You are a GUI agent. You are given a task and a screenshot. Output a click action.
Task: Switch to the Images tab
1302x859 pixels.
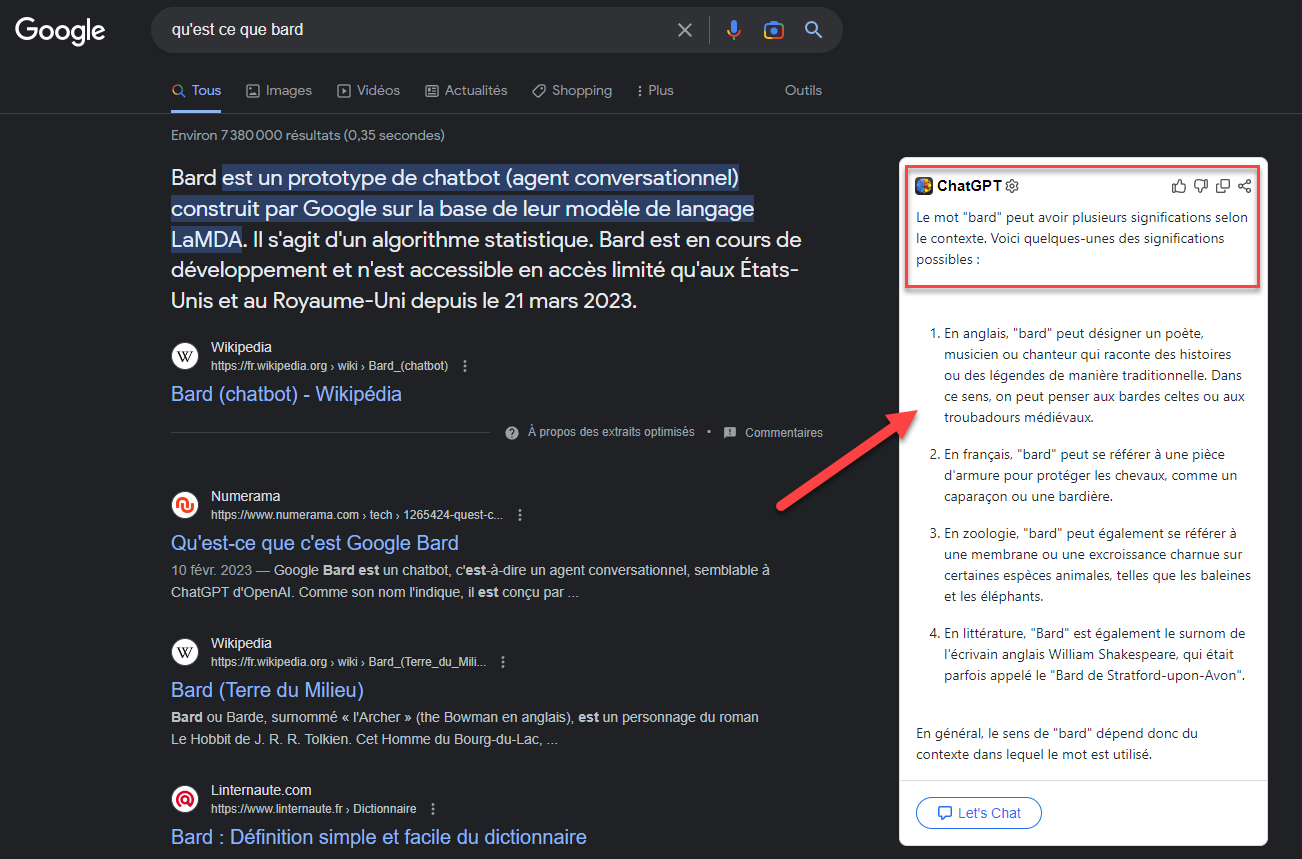(x=279, y=90)
